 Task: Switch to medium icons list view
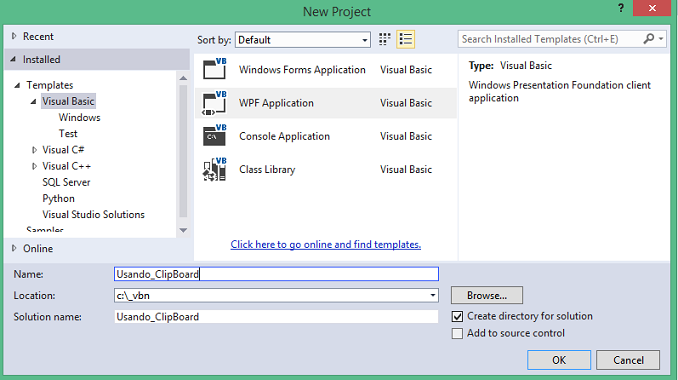pos(406,39)
